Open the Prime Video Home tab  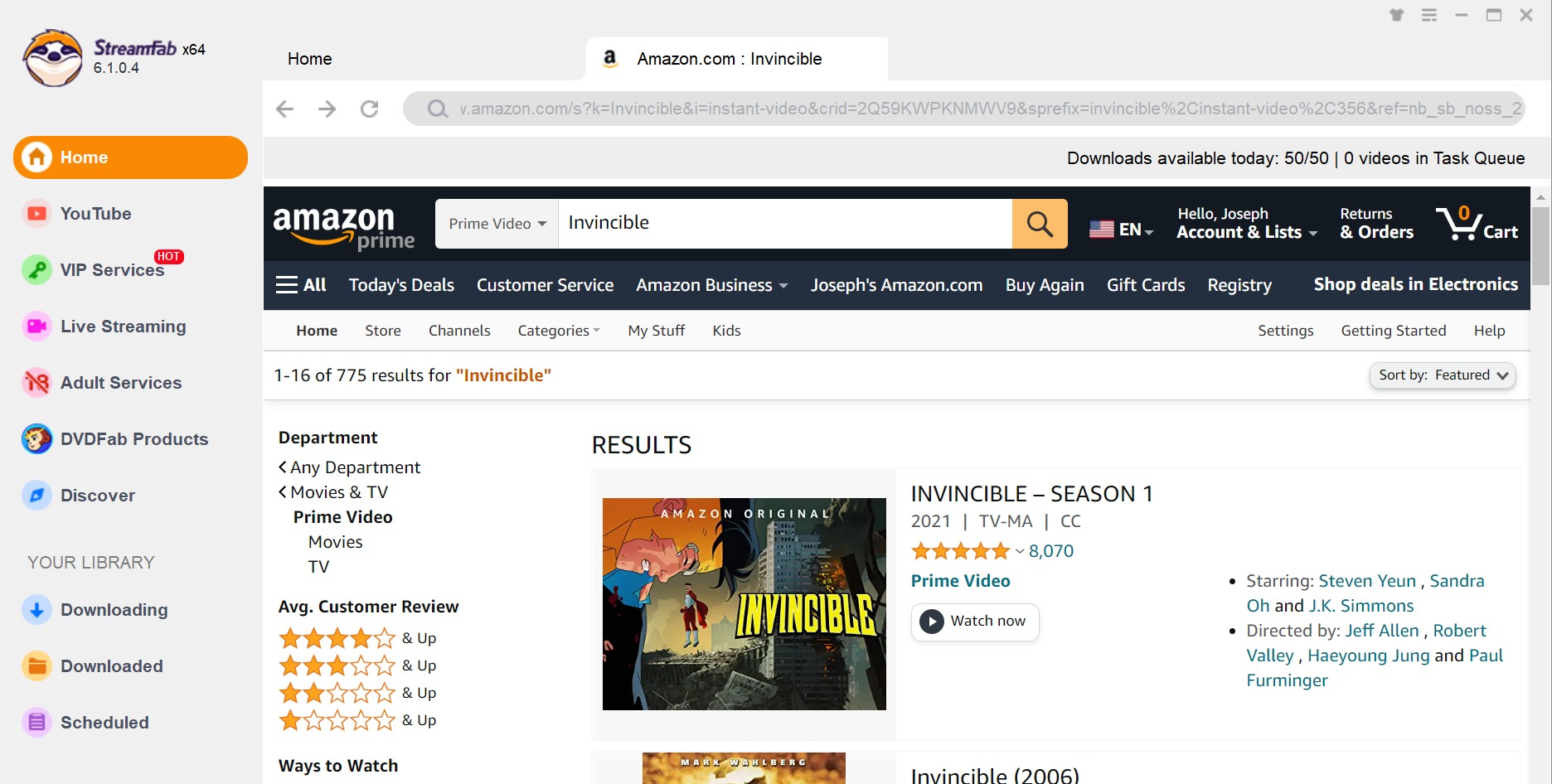(x=317, y=331)
